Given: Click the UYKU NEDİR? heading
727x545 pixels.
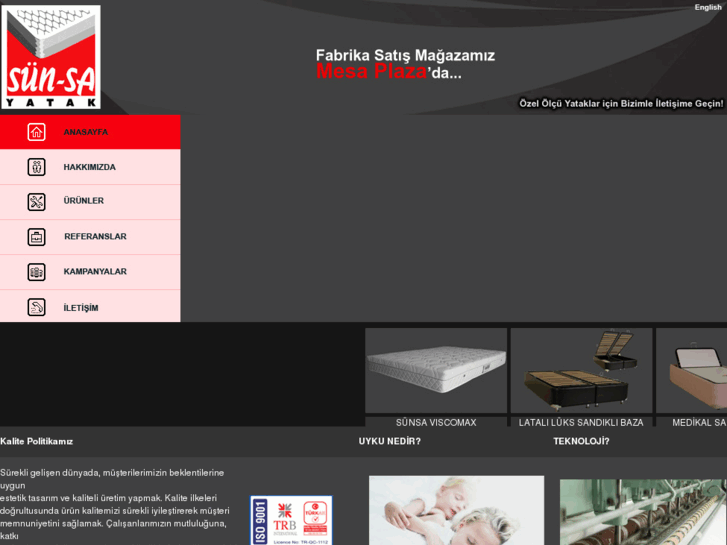Looking at the screenshot, I should point(389,442).
